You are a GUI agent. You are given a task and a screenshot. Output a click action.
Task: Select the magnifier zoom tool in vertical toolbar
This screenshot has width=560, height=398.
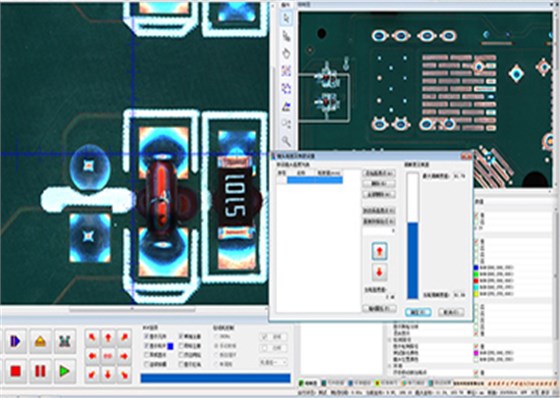[286, 141]
